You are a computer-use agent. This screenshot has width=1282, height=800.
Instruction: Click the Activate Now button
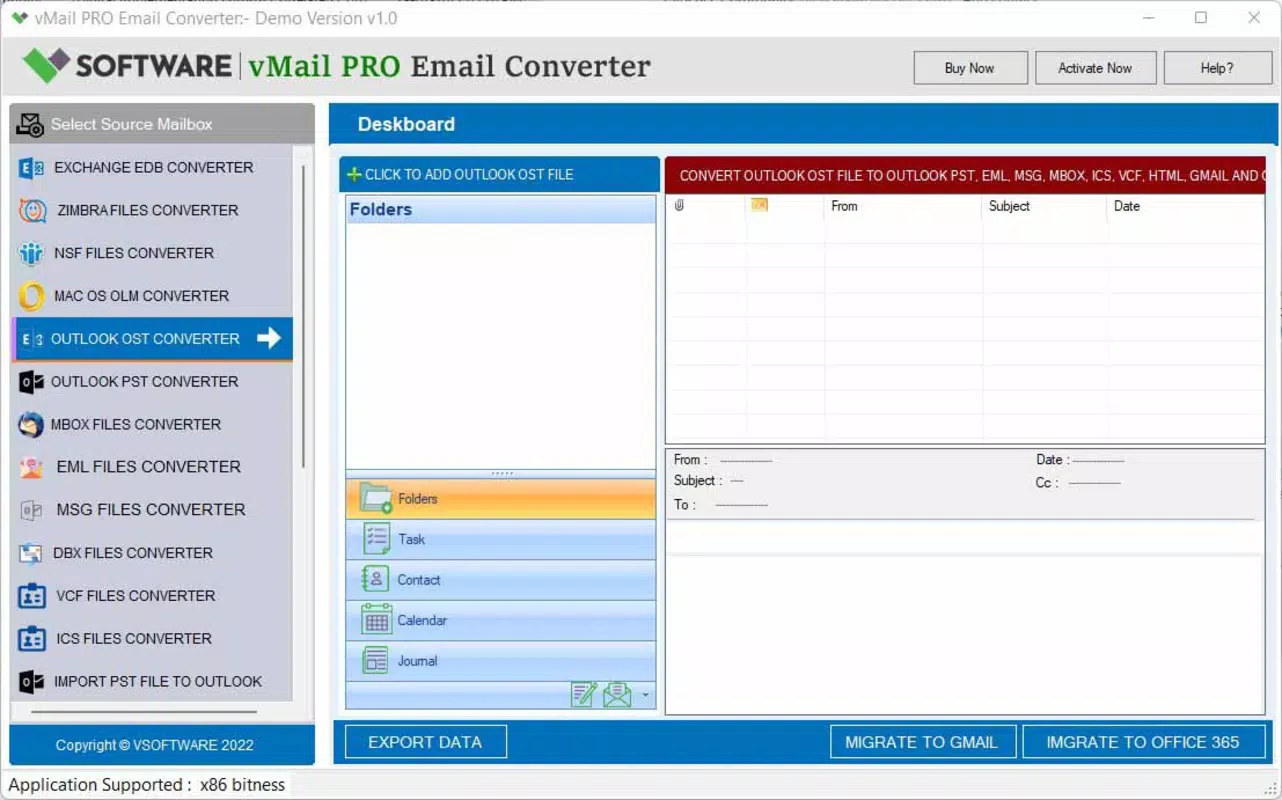click(1095, 68)
